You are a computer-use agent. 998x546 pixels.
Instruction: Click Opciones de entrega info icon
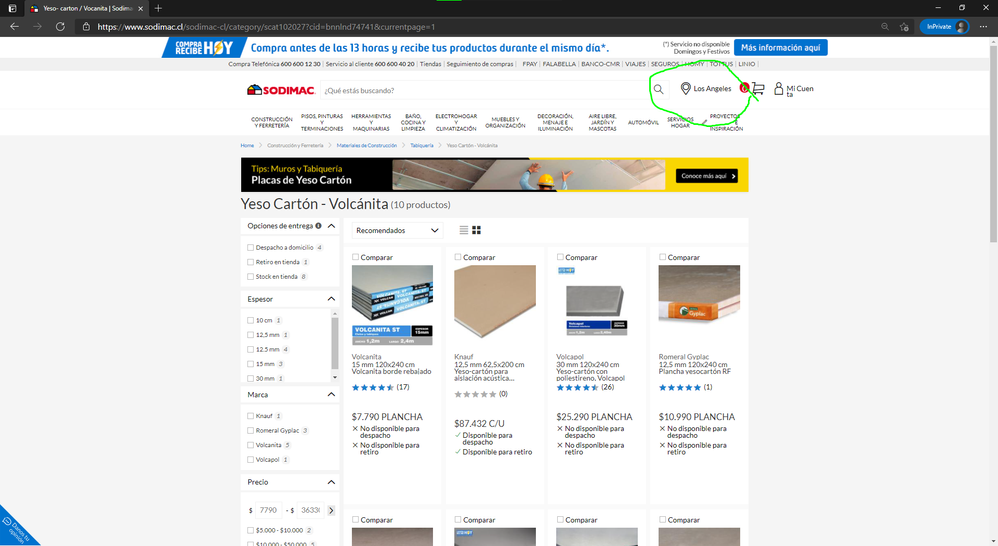click(x=318, y=225)
